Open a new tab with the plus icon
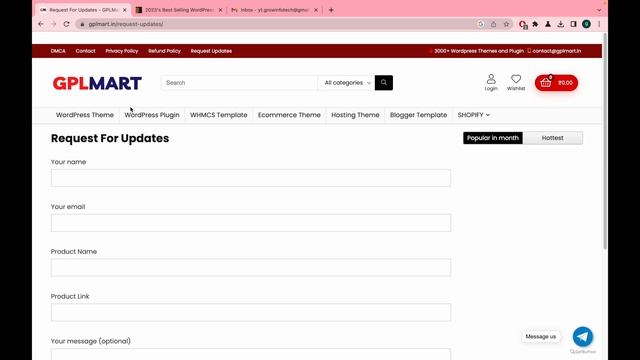The height and width of the screenshot is (360, 640). point(331,10)
